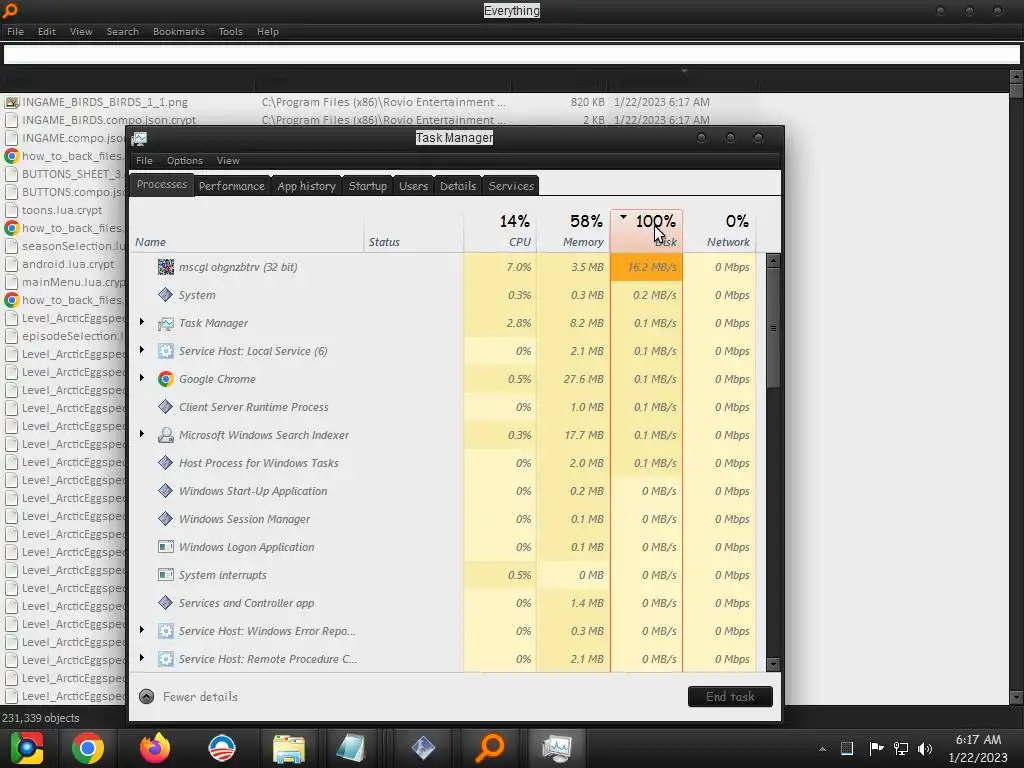Click the Google Chrome process icon
The height and width of the screenshot is (768, 1024).
(x=166, y=379)
